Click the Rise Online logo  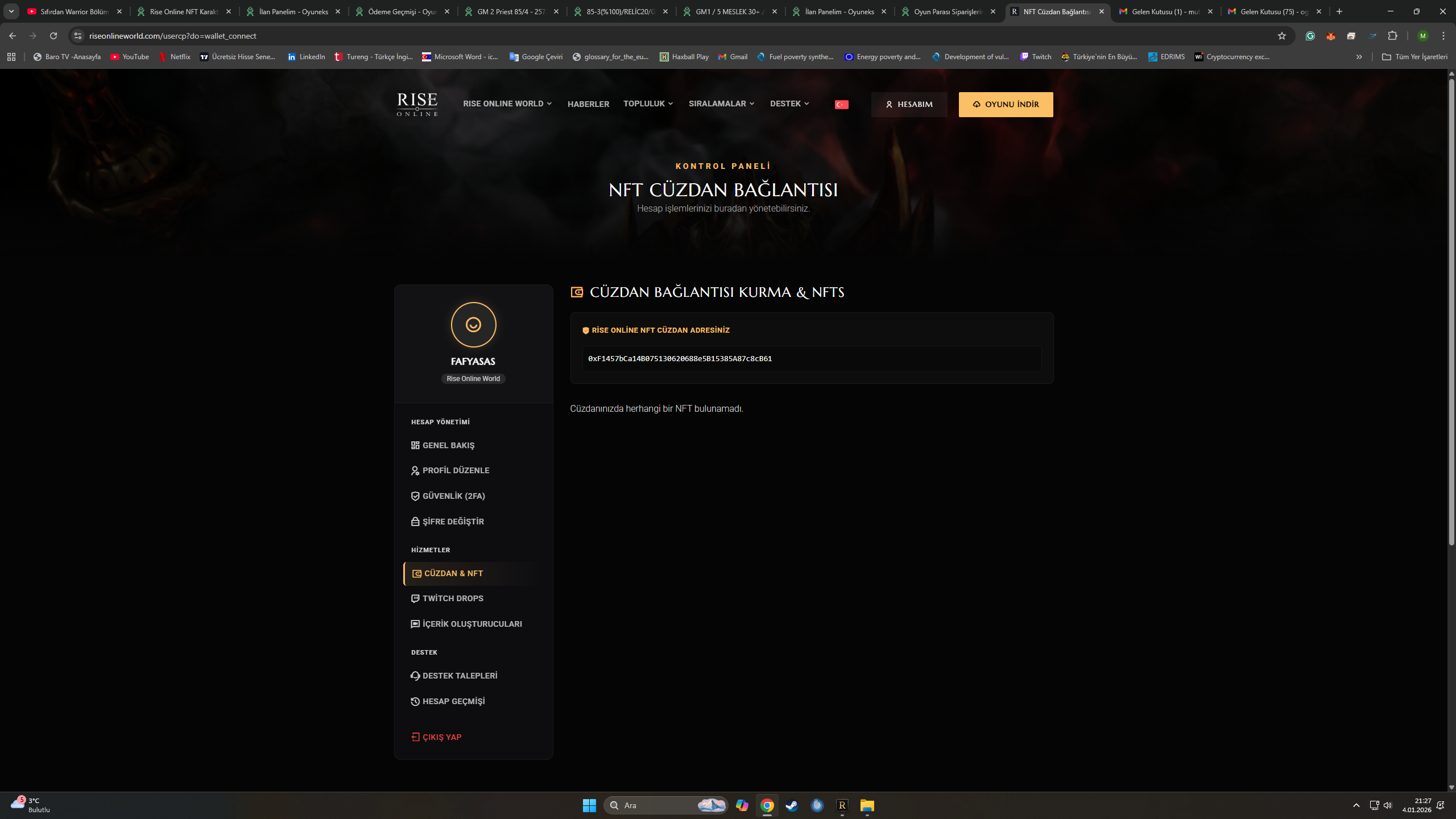(x=417, y=104)
